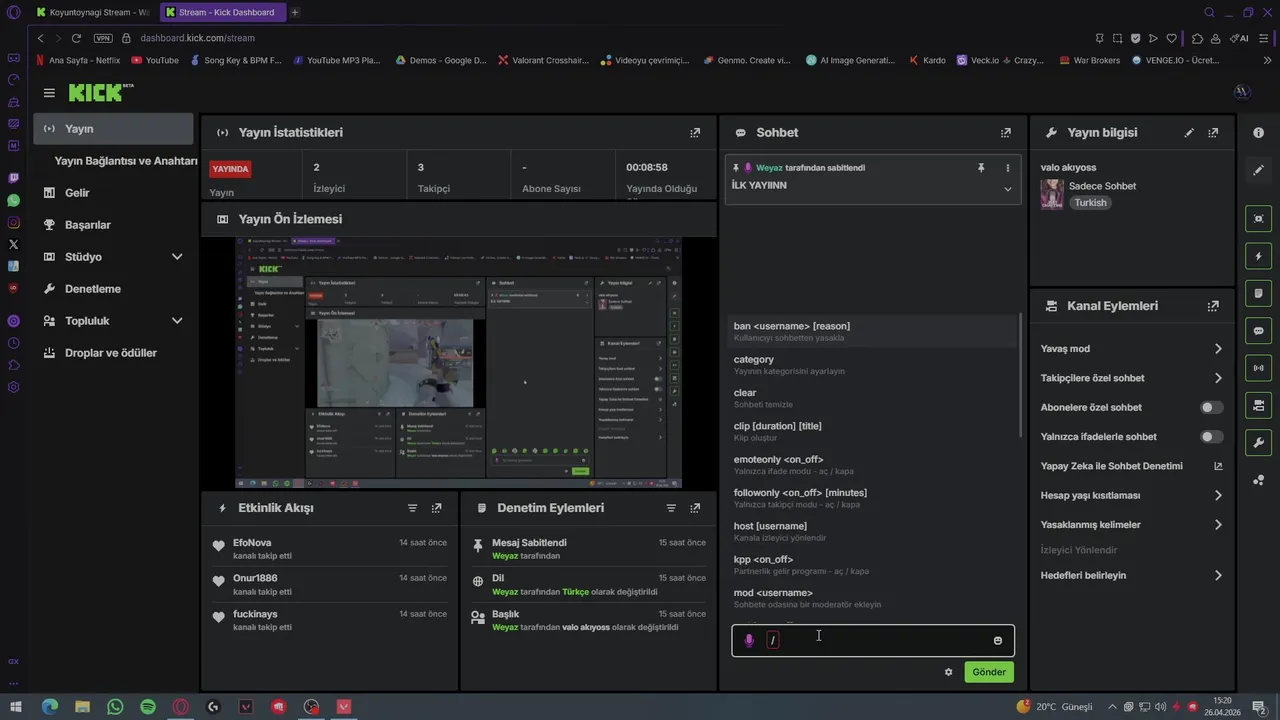Screen dimensions: 1280x720
Task: Pop out the Sohbet chat panel
Action: 1006,133
